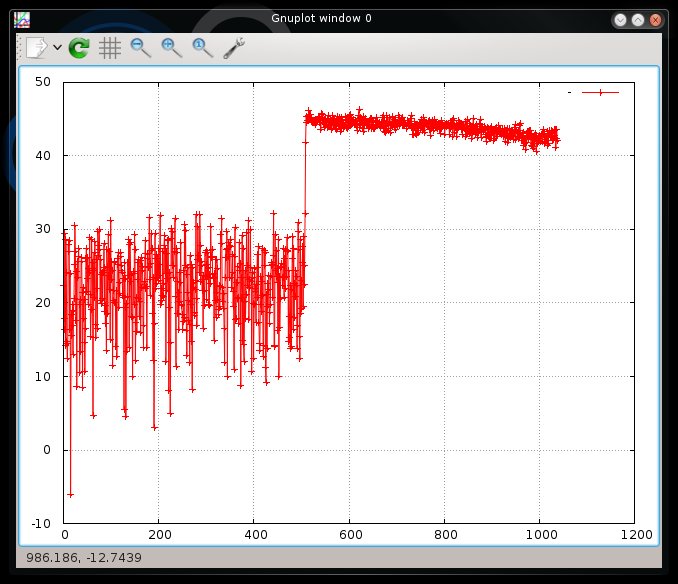Open the export/copy document icon
The width and height of the screenshot is (678, 584).
click(36, 47)
